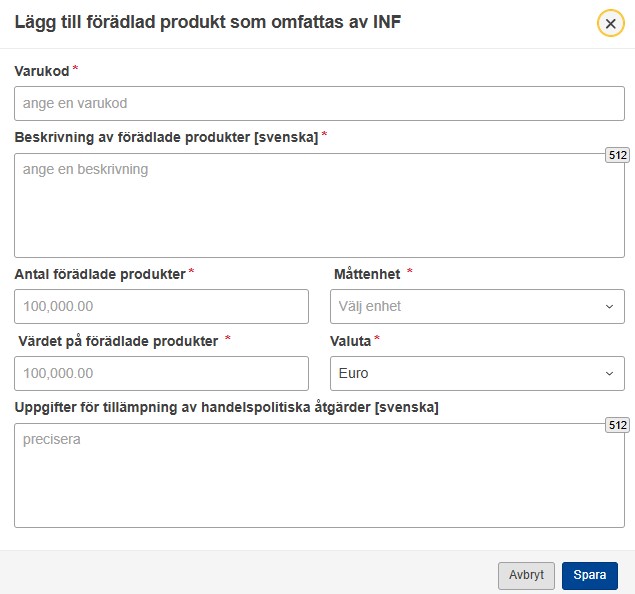Close the dialog with the X icon
This screenshot has height=594, width=635.
[x=610, y=23]
